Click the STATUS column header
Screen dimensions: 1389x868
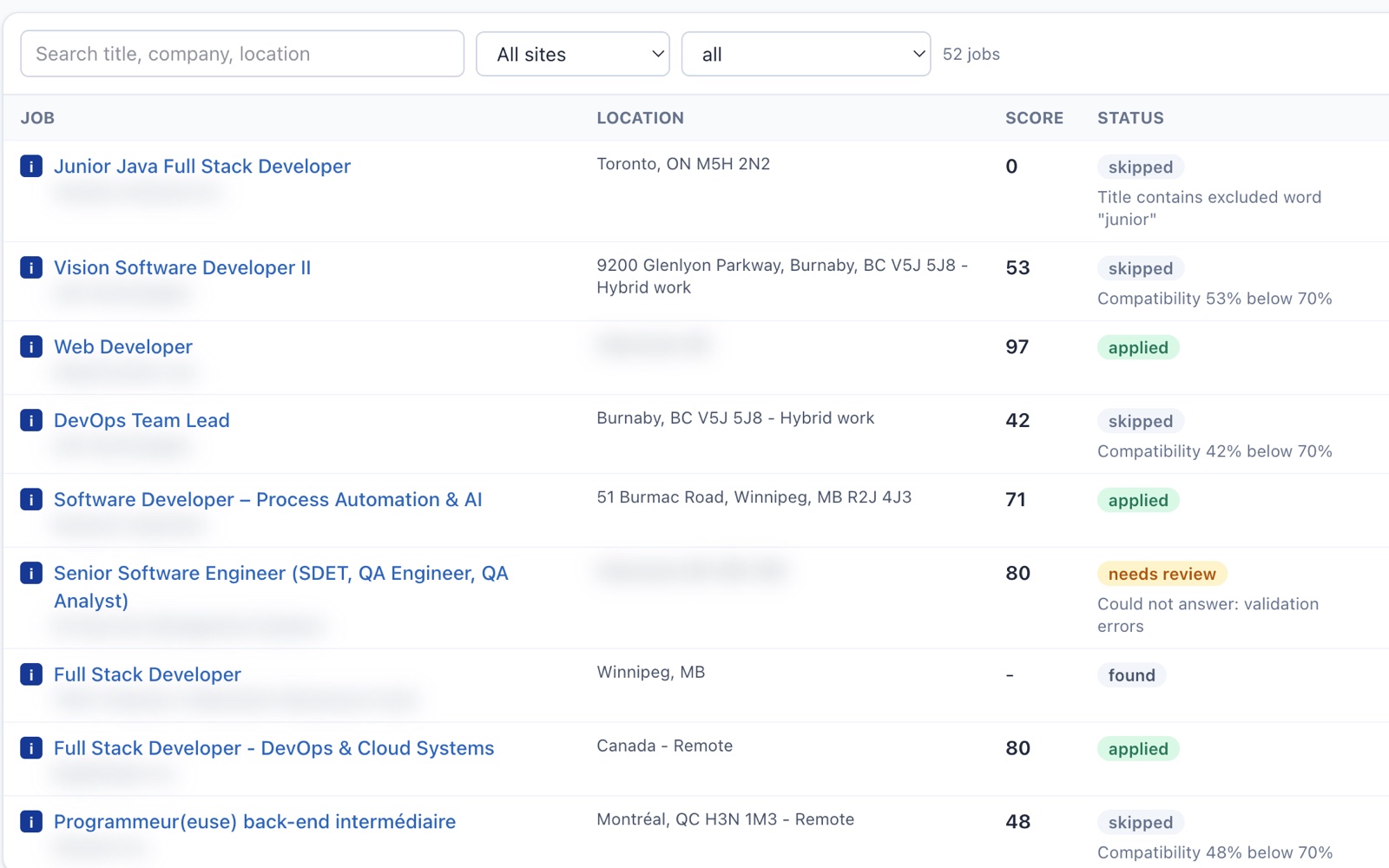1130,118
